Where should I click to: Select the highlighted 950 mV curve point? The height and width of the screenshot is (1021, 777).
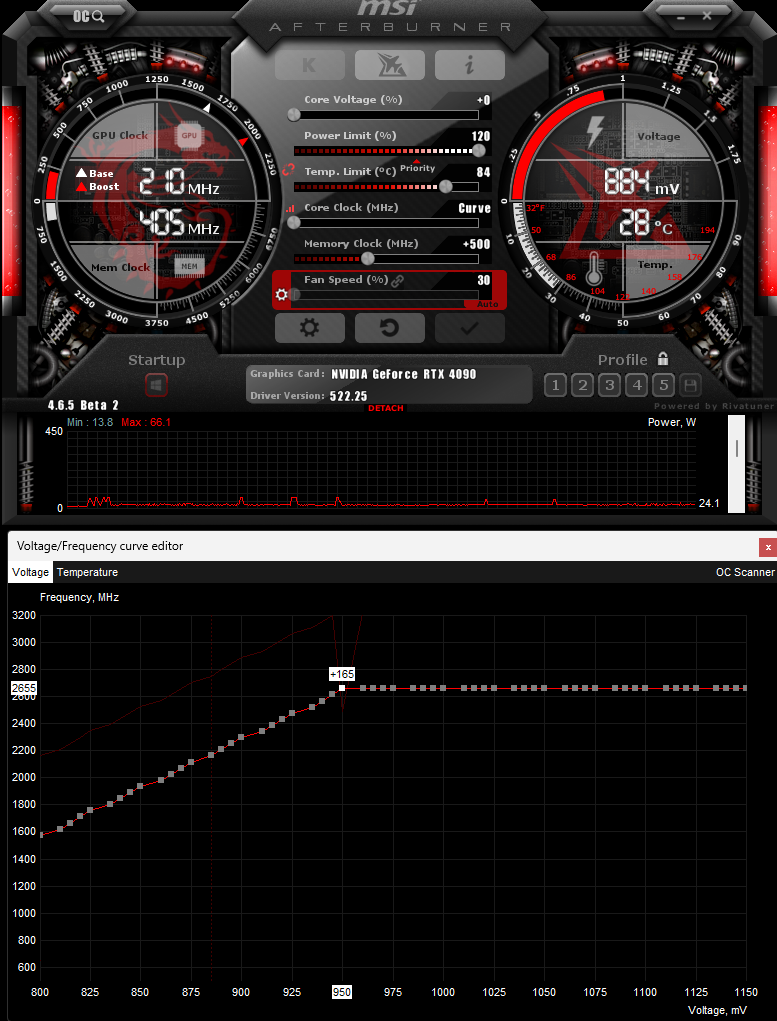(342, 688)
